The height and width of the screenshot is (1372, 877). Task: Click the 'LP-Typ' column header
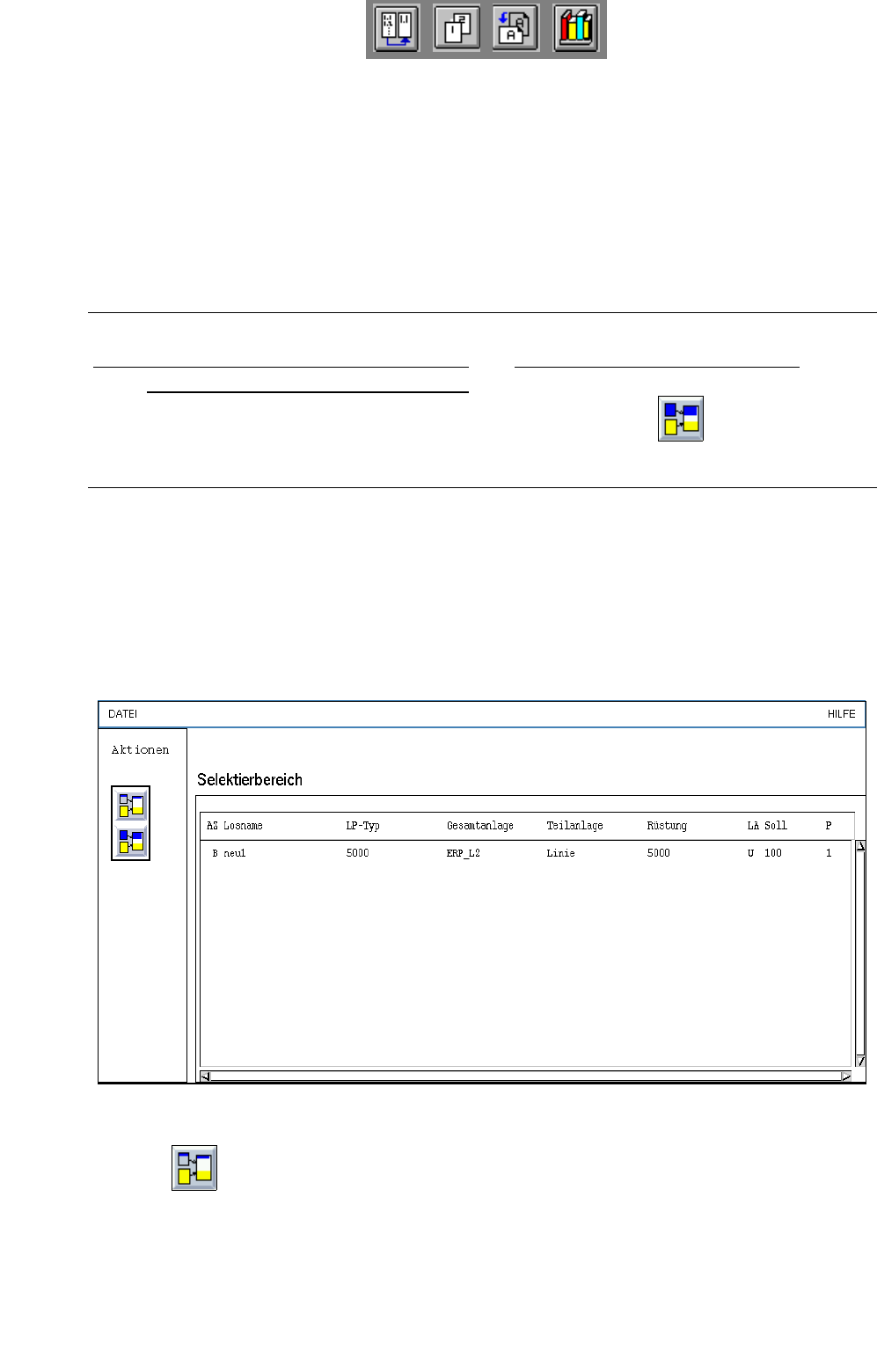coord(362,826)
